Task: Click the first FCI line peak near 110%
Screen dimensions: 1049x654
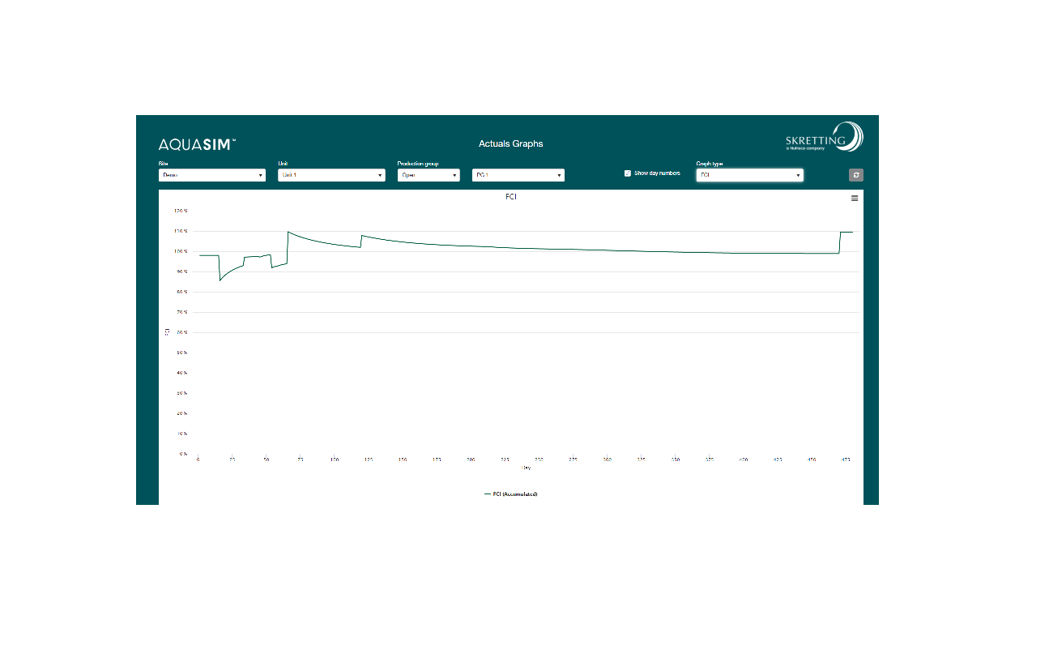Action: pyautogui.click(x=288, y=232)
